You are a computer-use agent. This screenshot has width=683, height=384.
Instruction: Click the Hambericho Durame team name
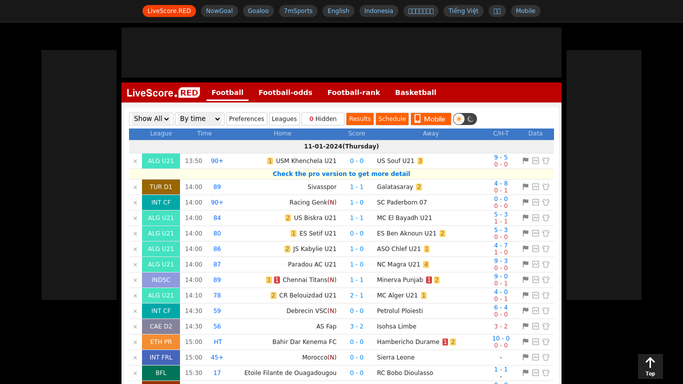[x=408, y=342]
